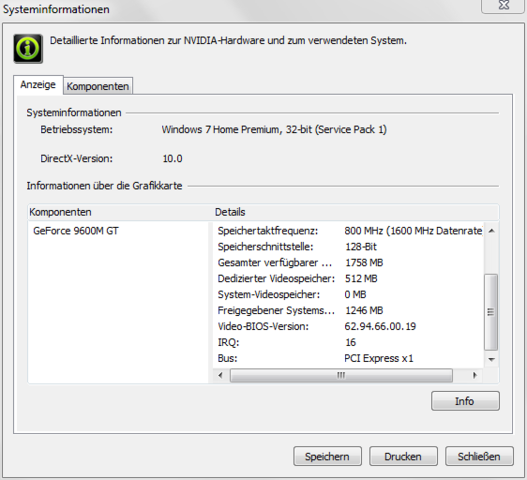Click the Drucken button
527x480 pixels.
coord(403,456)
